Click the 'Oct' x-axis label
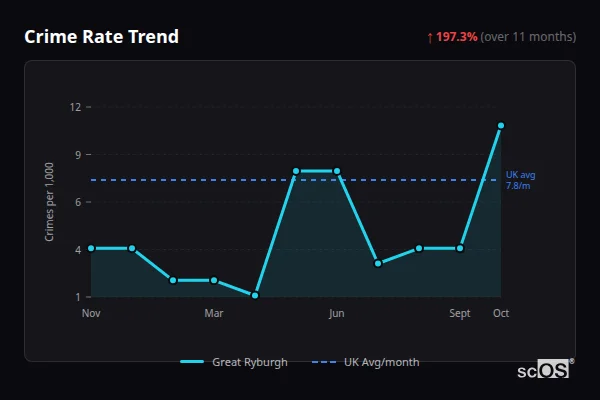Image resolution: width=600 pixels, height=400 pixels. pos(501,313)
